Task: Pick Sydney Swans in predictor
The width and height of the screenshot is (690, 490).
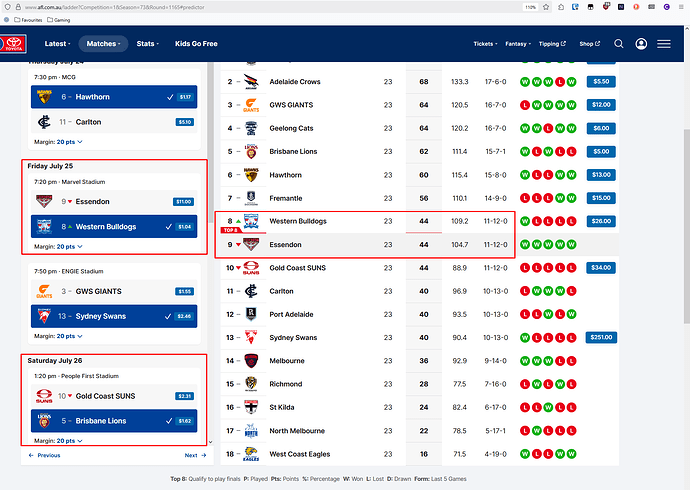Action: tap(114, 316)
